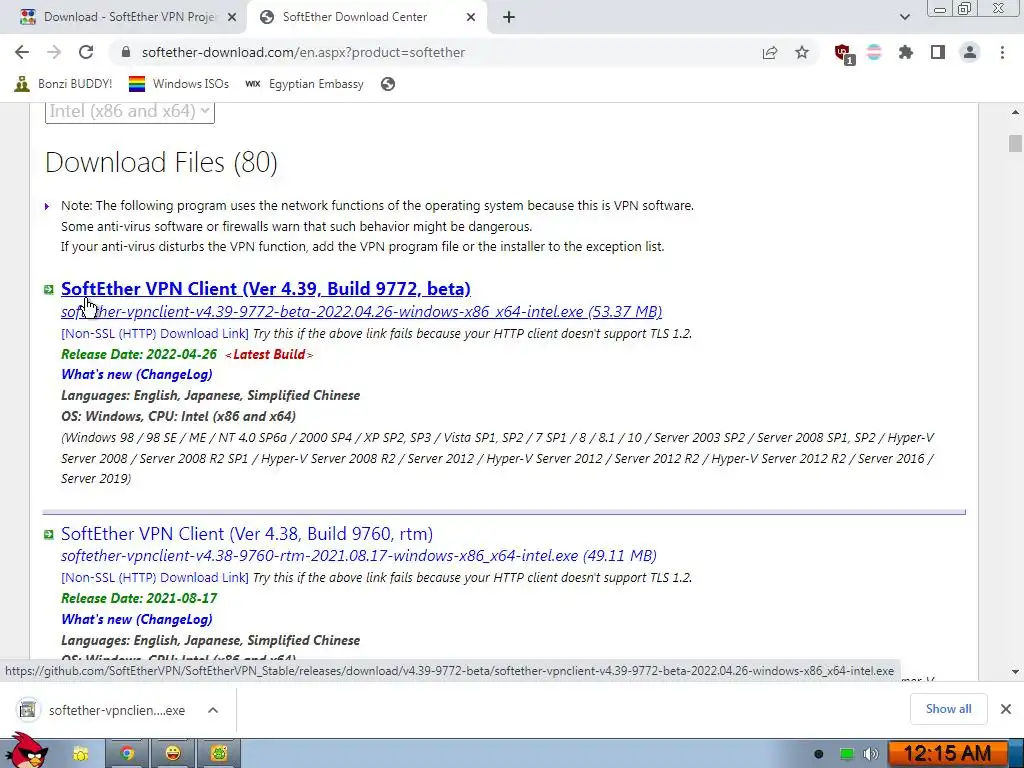Open a new browser tab
The image size is (1024, 768).
(x=509, y=18)
